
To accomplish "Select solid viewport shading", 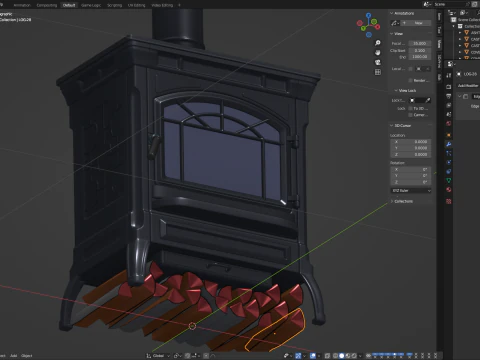I will (341, 356).
